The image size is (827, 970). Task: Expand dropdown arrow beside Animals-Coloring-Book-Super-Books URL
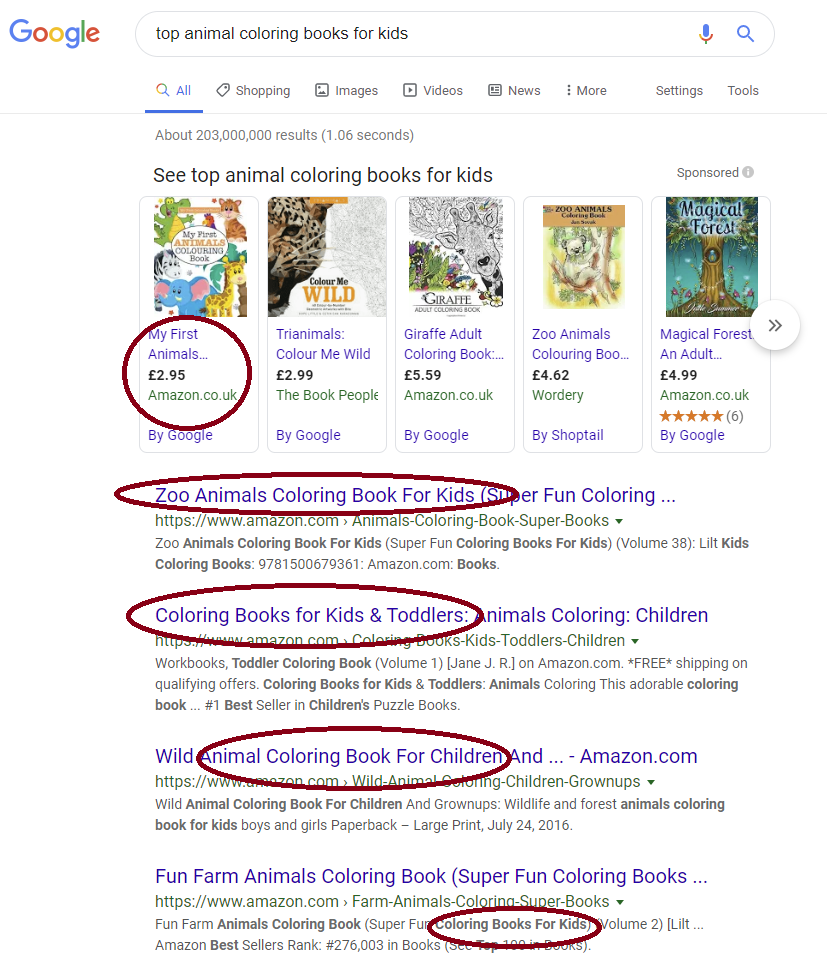point(619,521)
